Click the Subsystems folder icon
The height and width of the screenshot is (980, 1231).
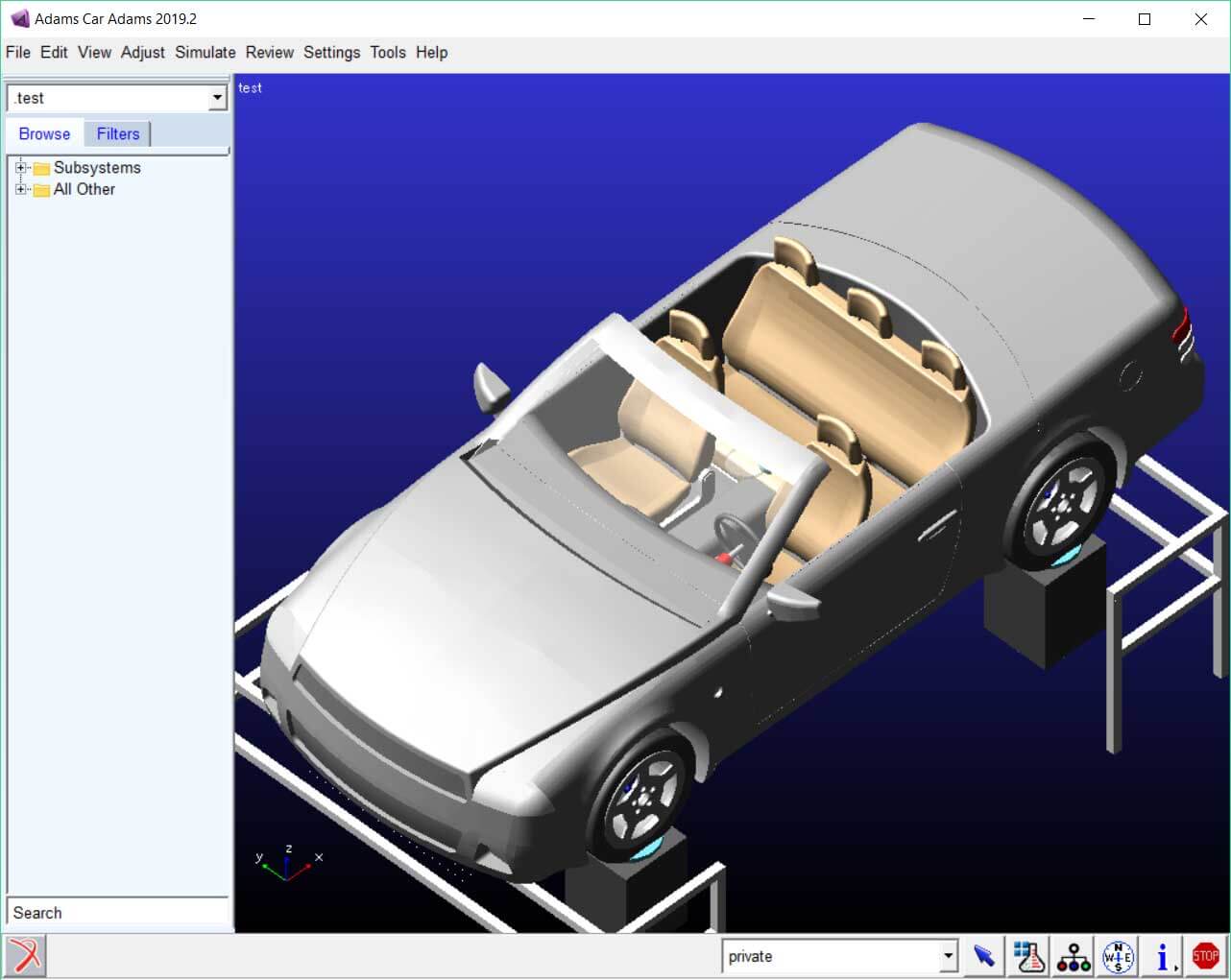coord(41,168)
